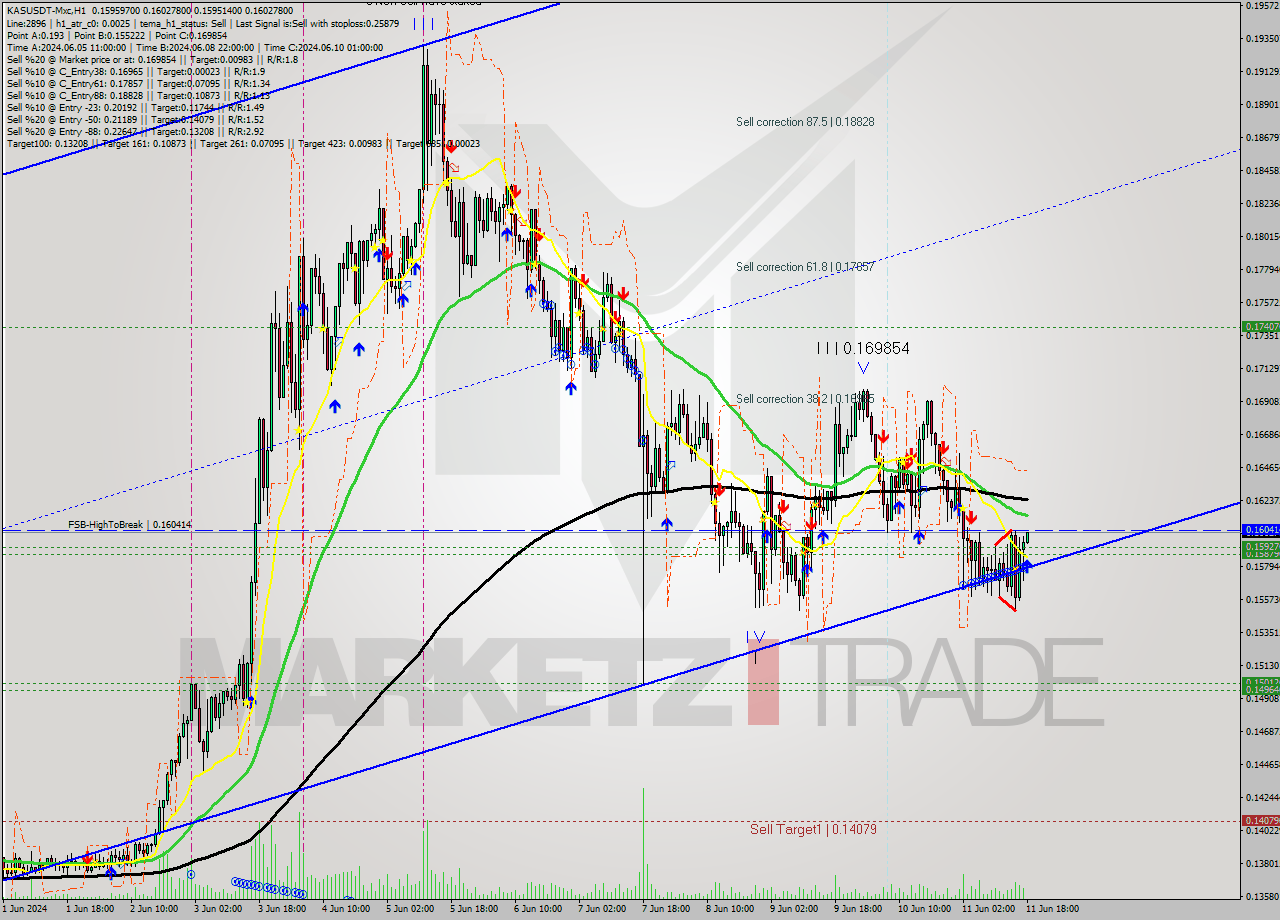
Task: Click the '6 Jun 10:00' time label
Action: point(537,909)
